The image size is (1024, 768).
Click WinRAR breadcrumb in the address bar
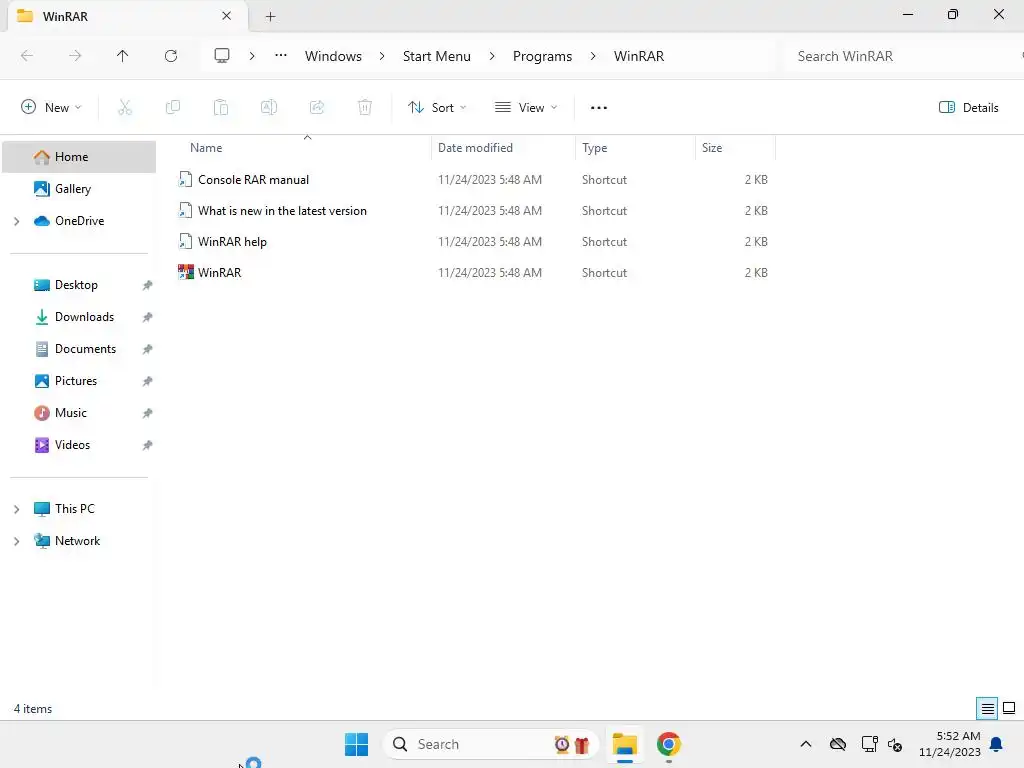[639, 56]
